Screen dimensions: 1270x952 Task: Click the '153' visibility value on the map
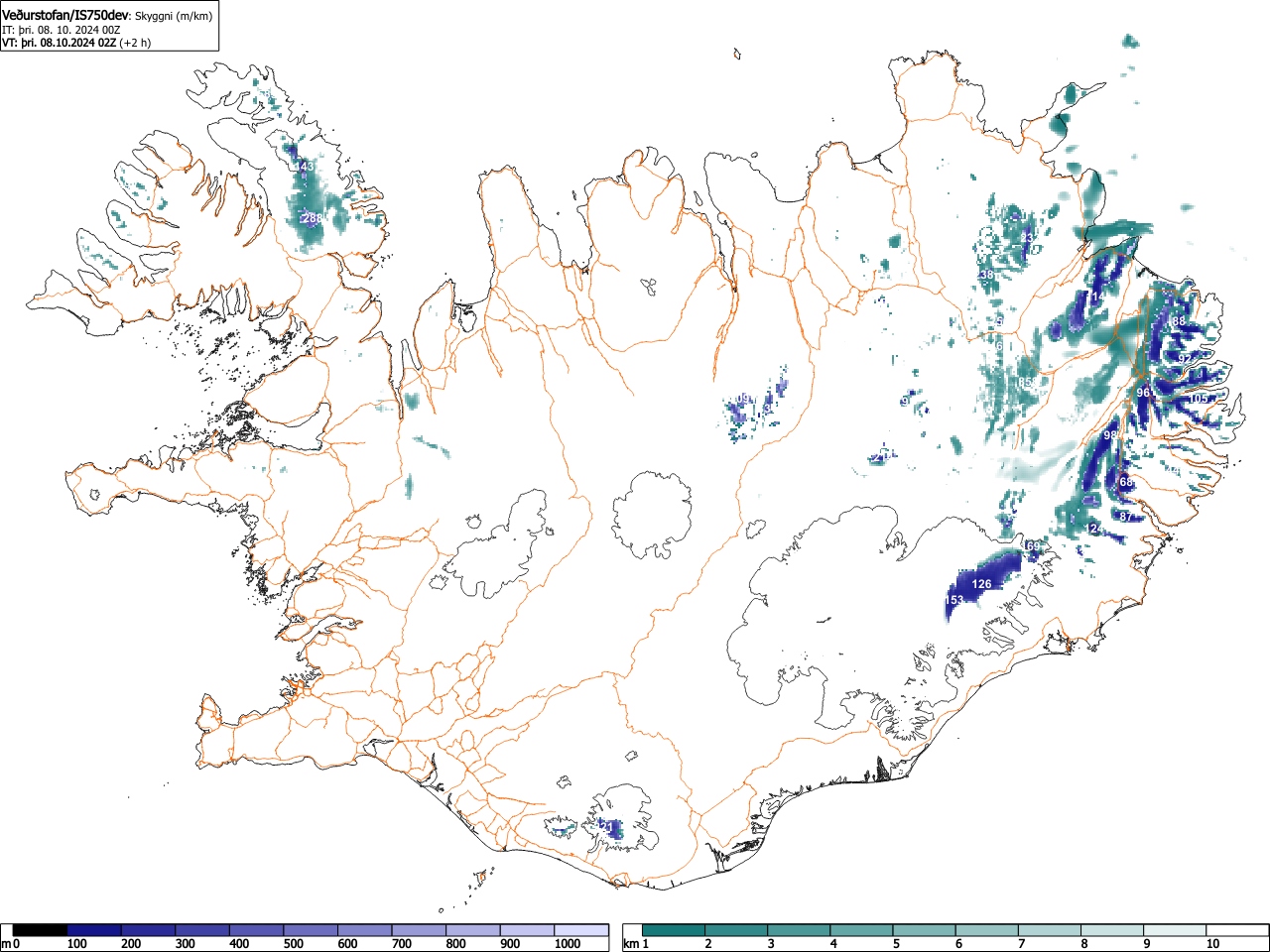tap(954, 601)
